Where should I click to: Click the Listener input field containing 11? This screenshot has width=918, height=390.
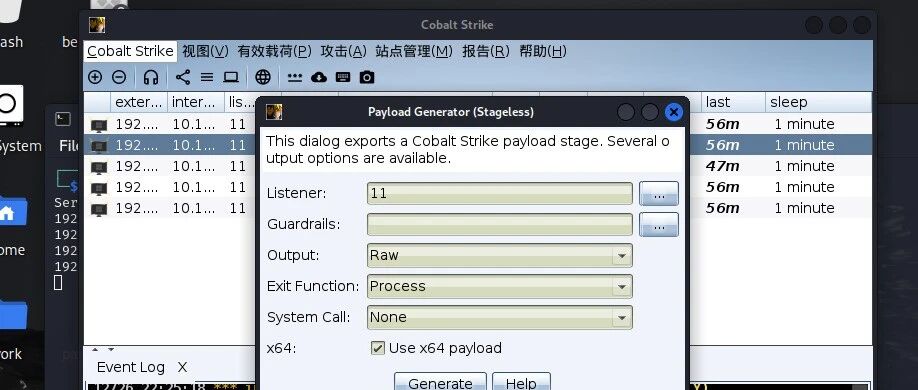(499, 193)
